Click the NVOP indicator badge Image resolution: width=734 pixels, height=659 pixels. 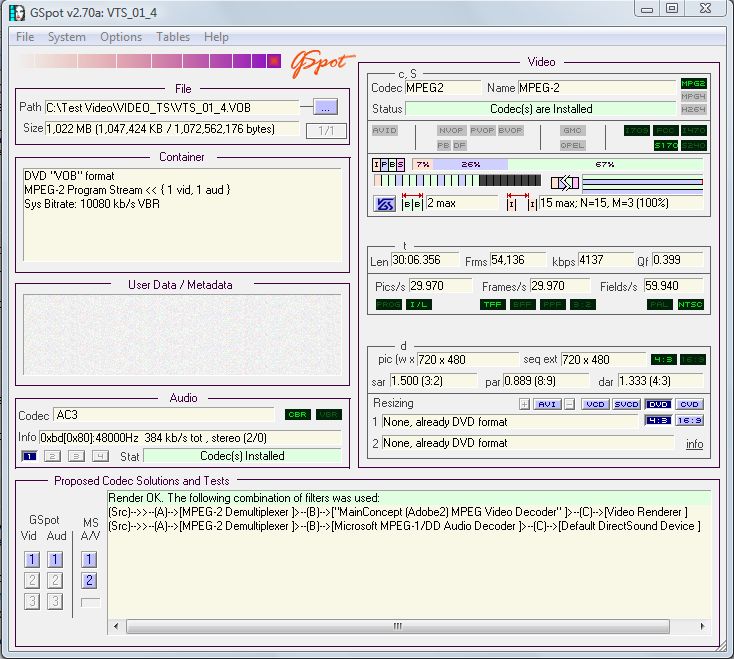pyautogui.click(x=451, y=131)
